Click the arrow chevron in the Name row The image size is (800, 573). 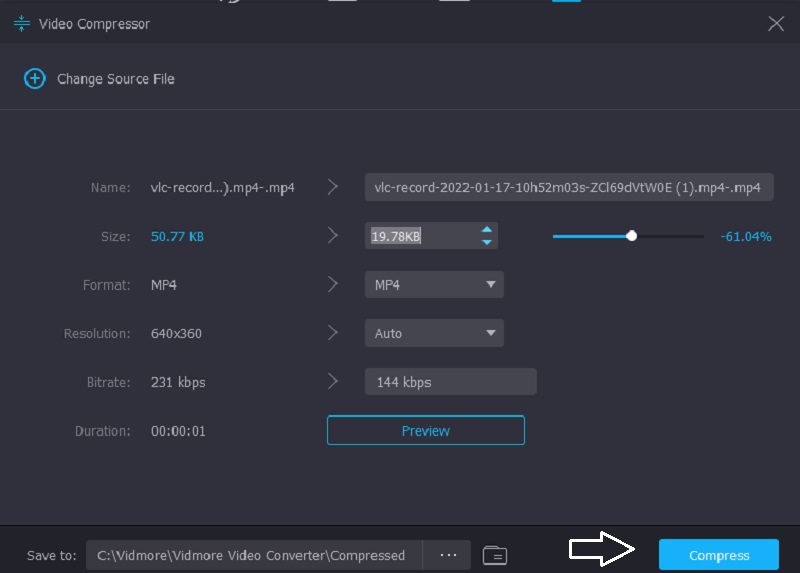pos(333,187)
